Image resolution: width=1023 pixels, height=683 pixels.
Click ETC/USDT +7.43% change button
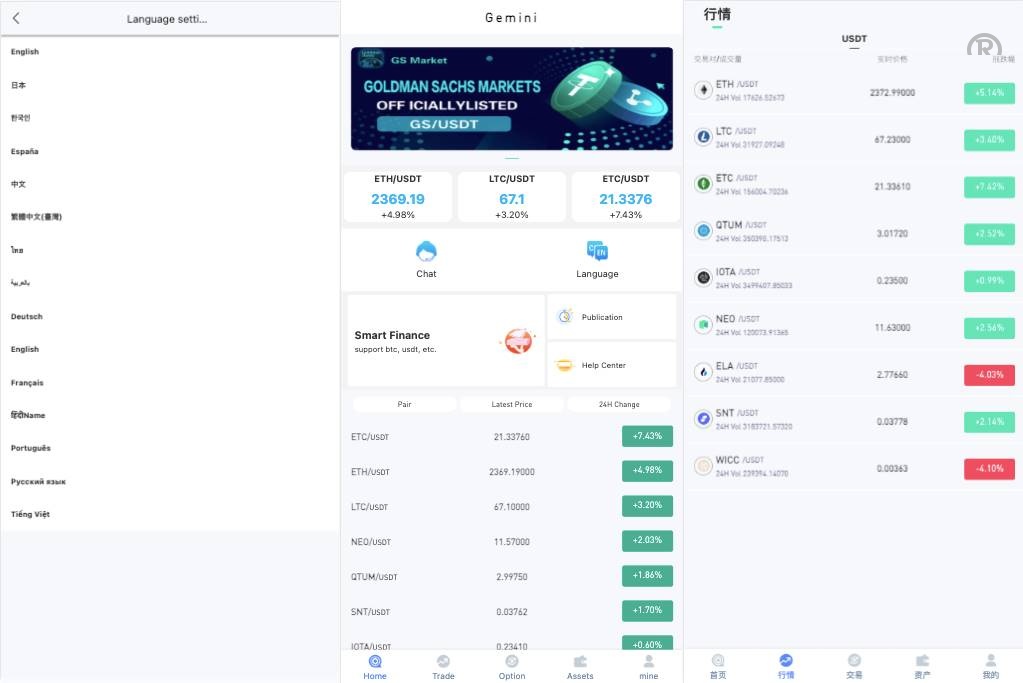pos(647,436)
